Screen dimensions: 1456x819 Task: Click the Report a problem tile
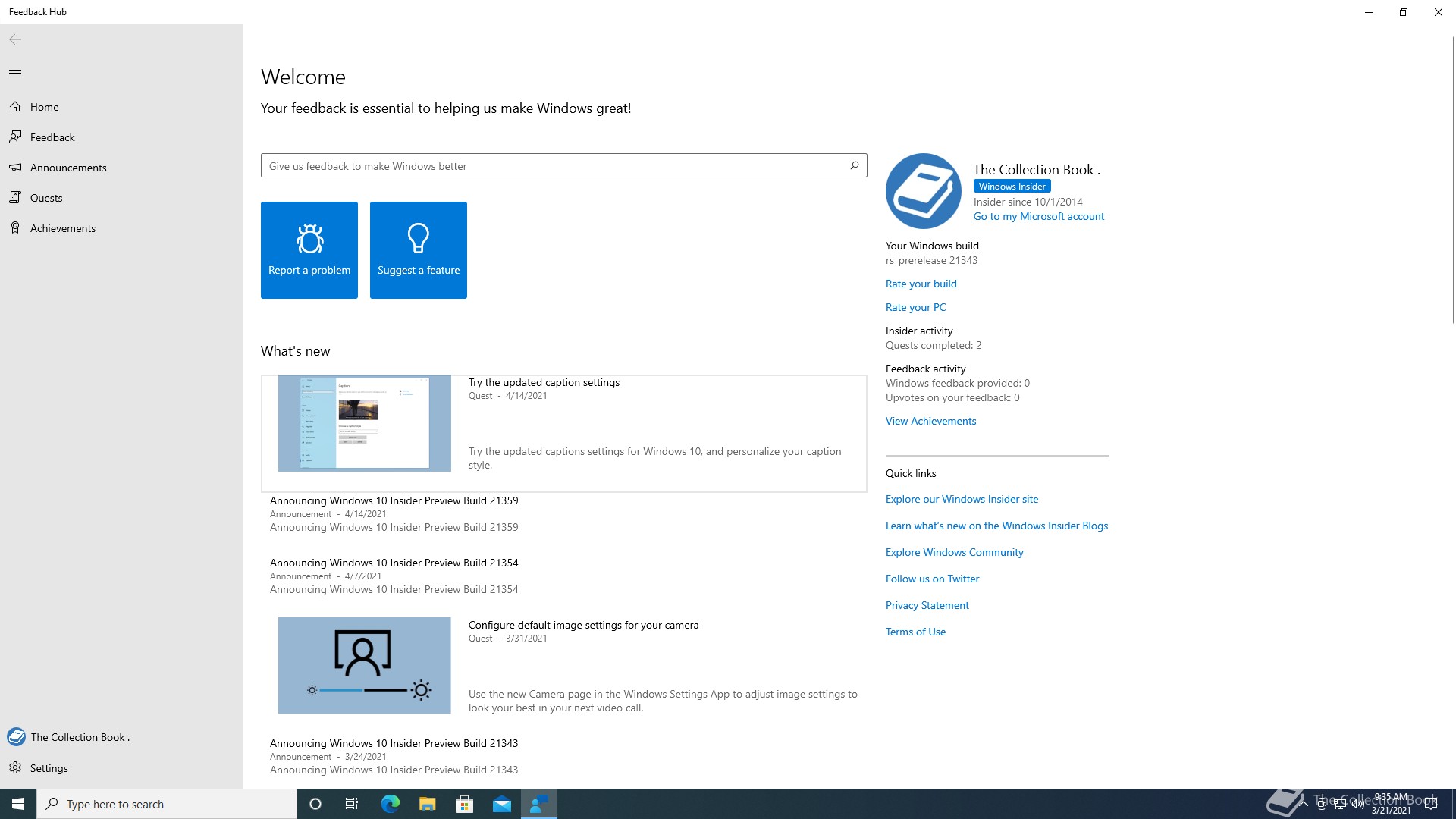pyautogui.click(x=309, y=250)
